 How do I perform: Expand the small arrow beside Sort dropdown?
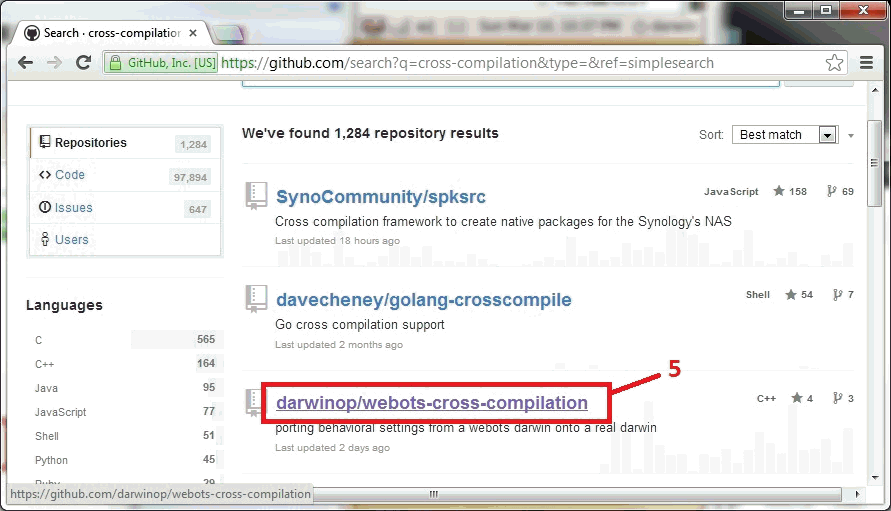click(851, 135)
